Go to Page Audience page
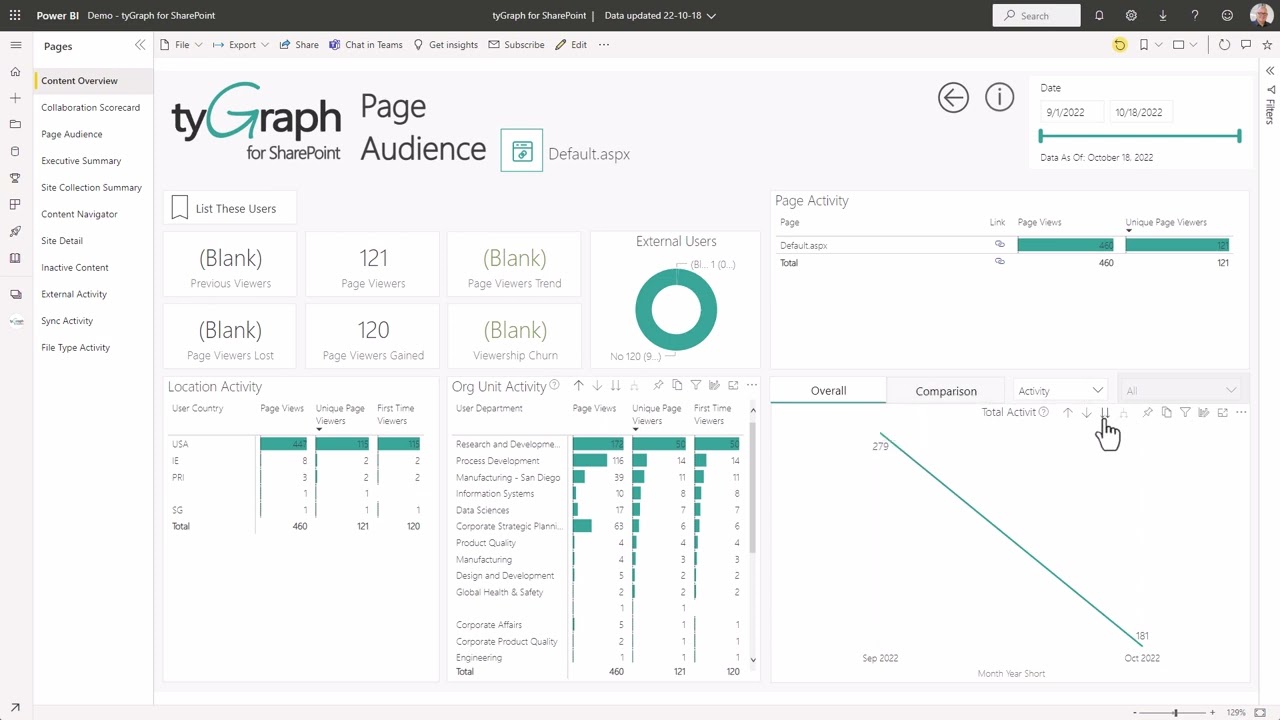Image resolution: width=1280 pixels, height=720 pixels. tap(72, 134)
